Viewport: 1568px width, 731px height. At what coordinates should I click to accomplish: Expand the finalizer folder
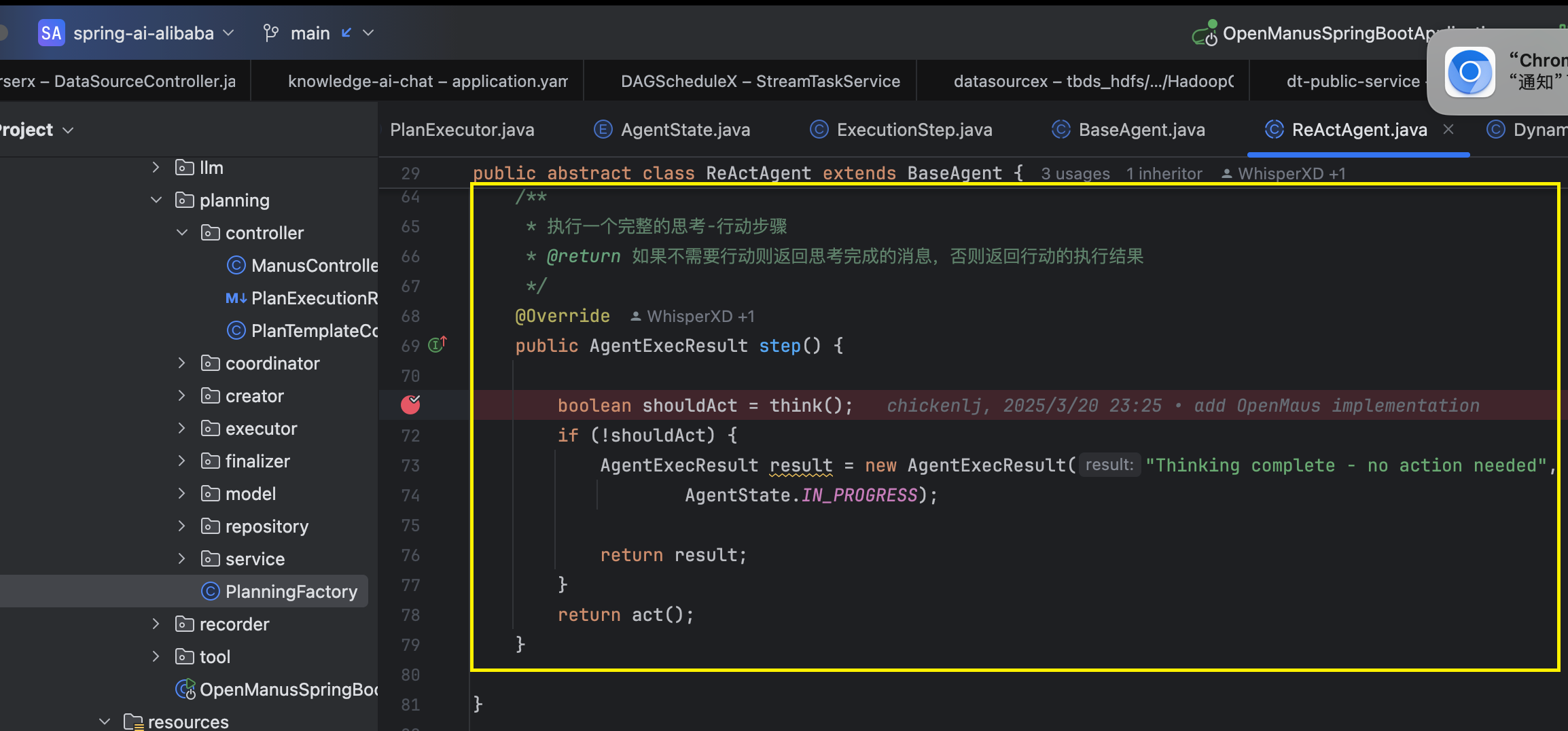[181, 461]
